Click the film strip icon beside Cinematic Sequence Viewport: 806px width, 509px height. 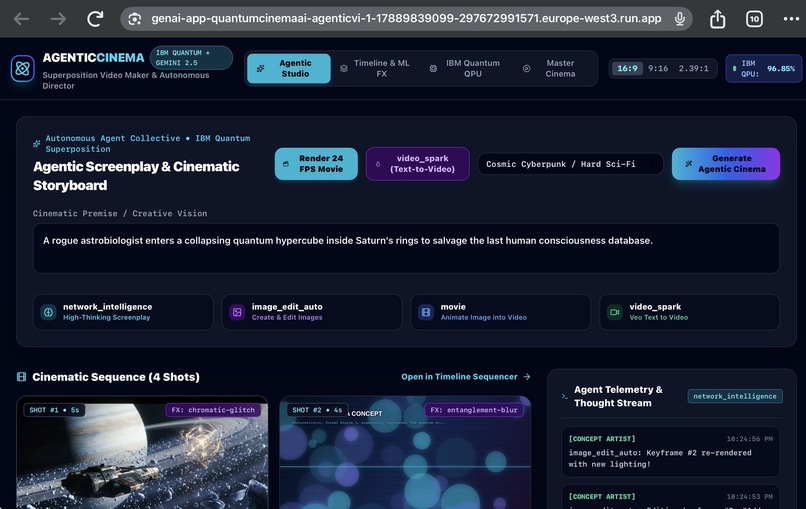pos(21,377)
